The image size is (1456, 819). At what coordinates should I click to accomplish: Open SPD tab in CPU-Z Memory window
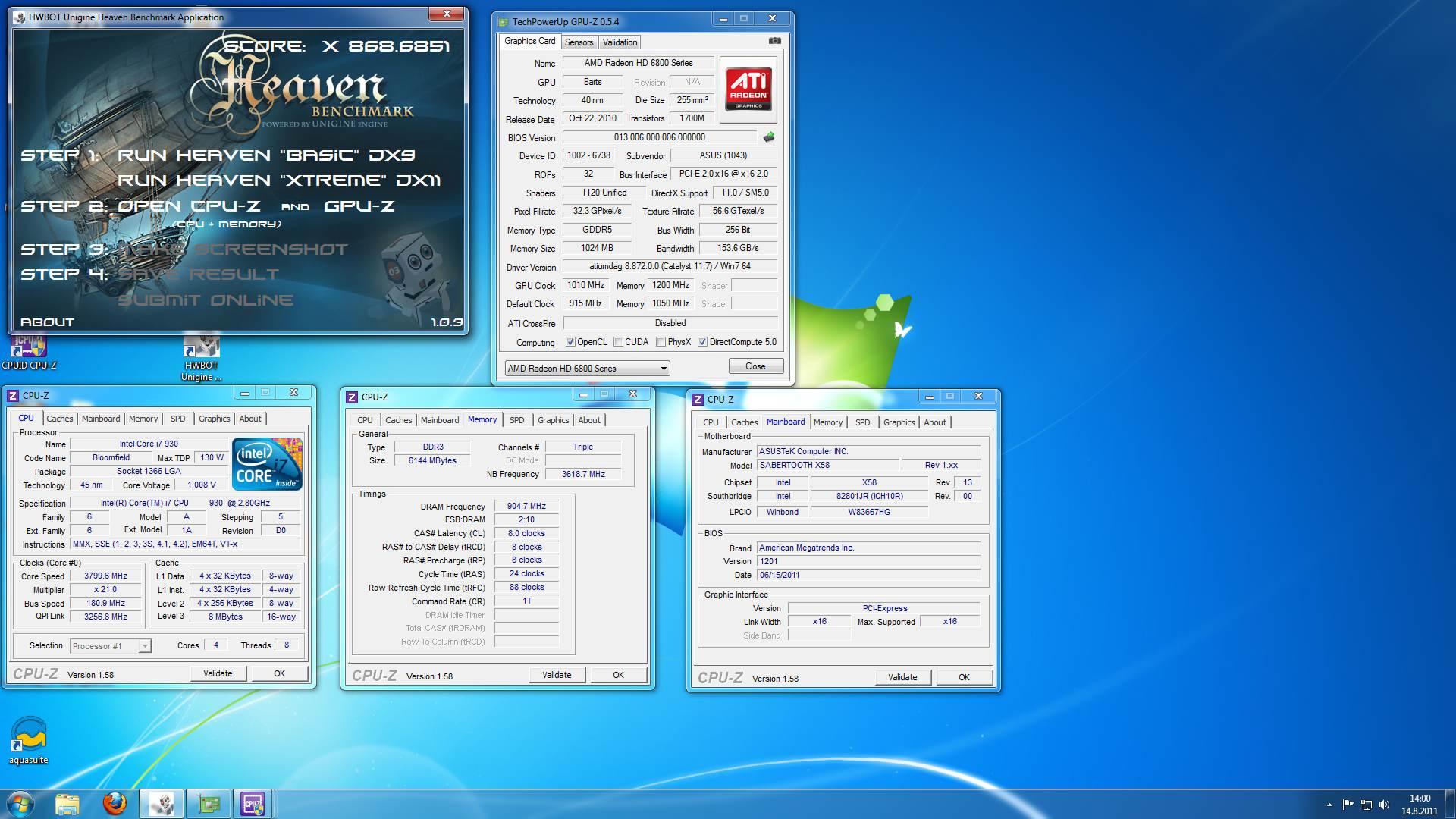(516, 420)
